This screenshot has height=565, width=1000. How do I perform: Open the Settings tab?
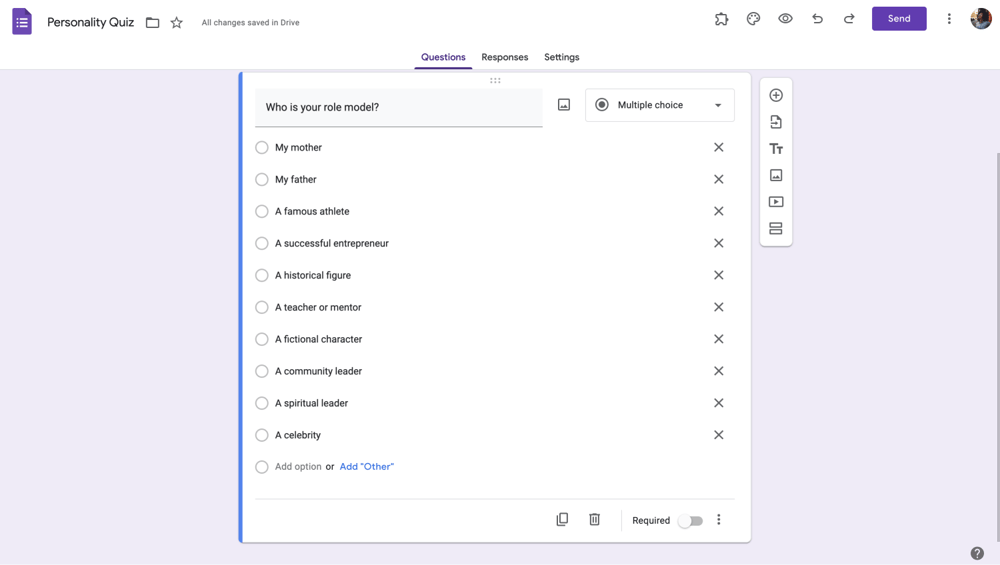tap(561, 57)
